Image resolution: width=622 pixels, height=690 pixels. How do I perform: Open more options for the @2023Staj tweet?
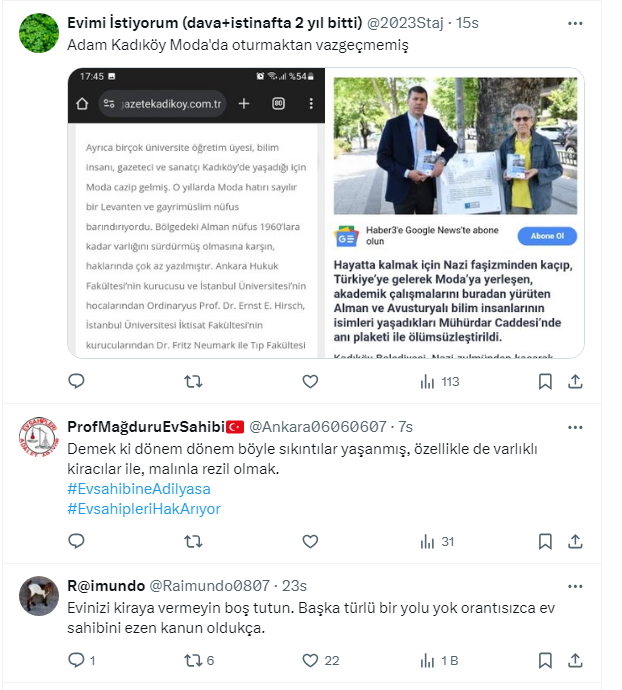(x=575, y=23)
